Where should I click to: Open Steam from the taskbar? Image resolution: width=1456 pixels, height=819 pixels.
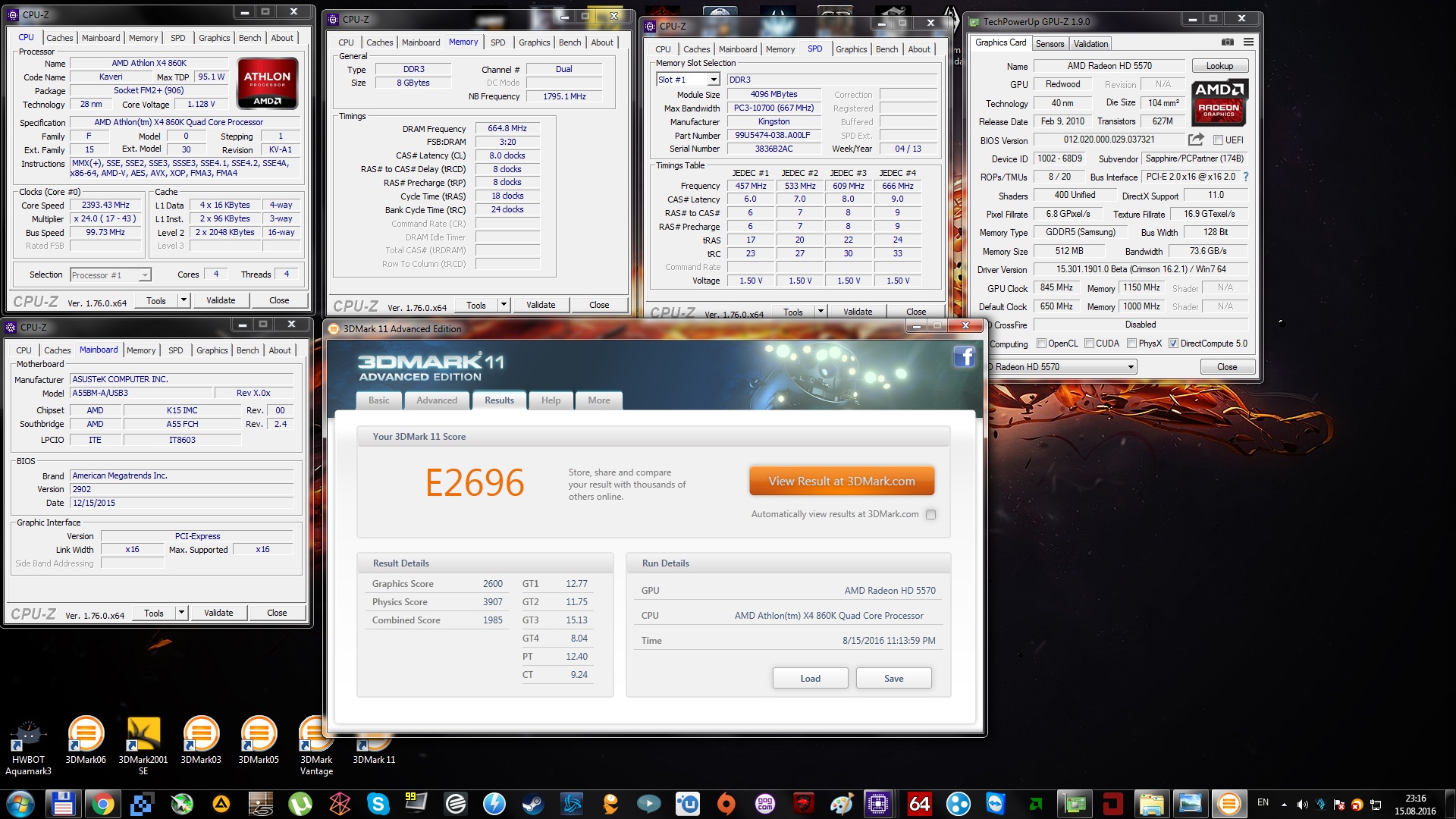[532, 804]
